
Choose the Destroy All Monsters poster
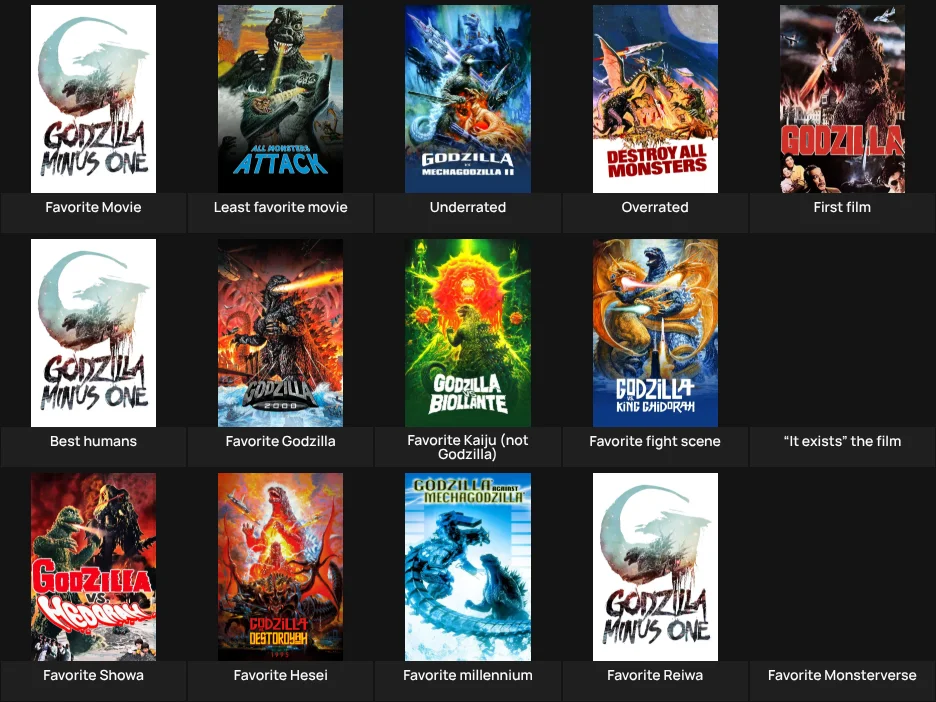[655, 99]
